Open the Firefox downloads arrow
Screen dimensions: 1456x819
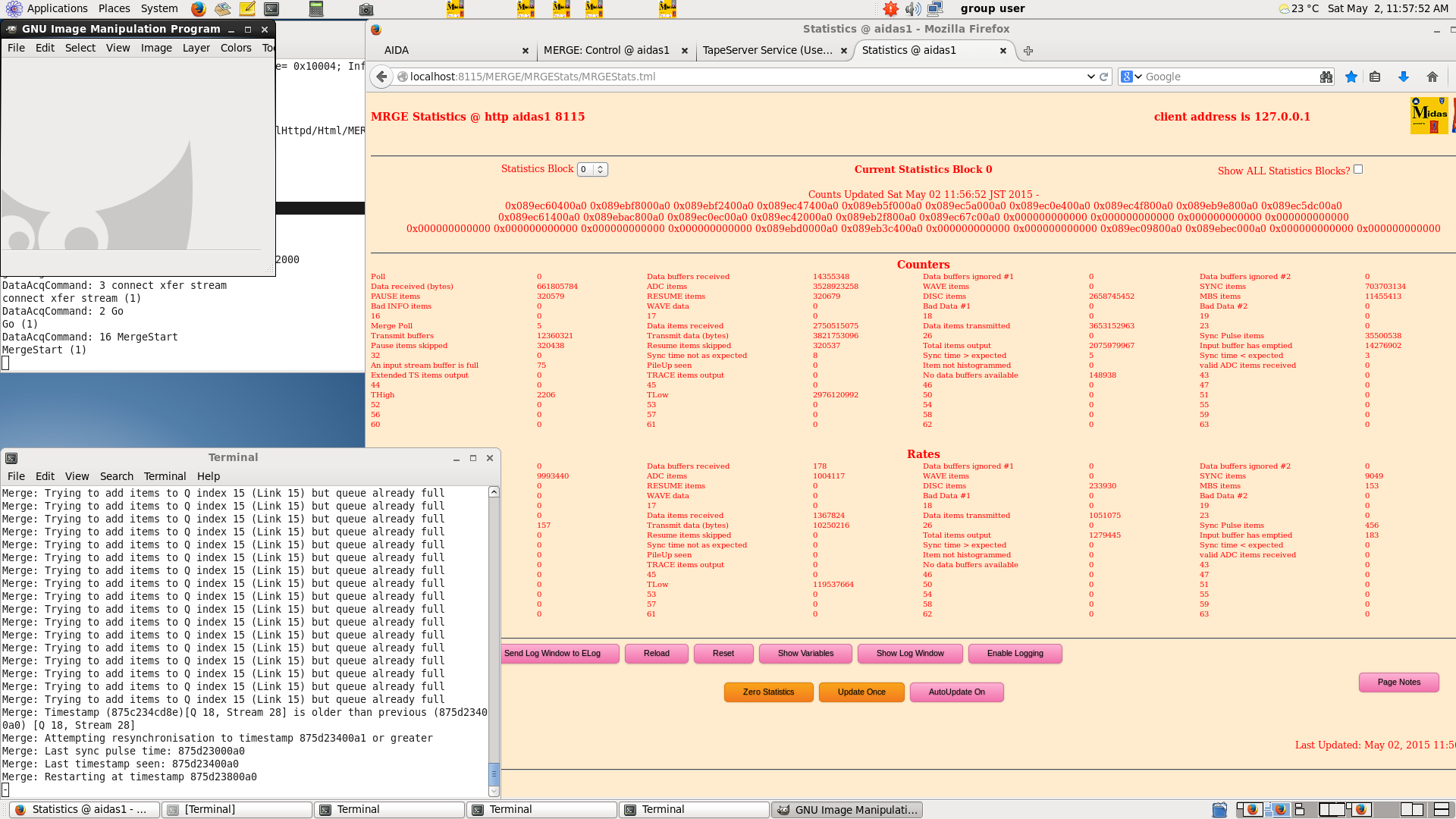(1403, 77)
